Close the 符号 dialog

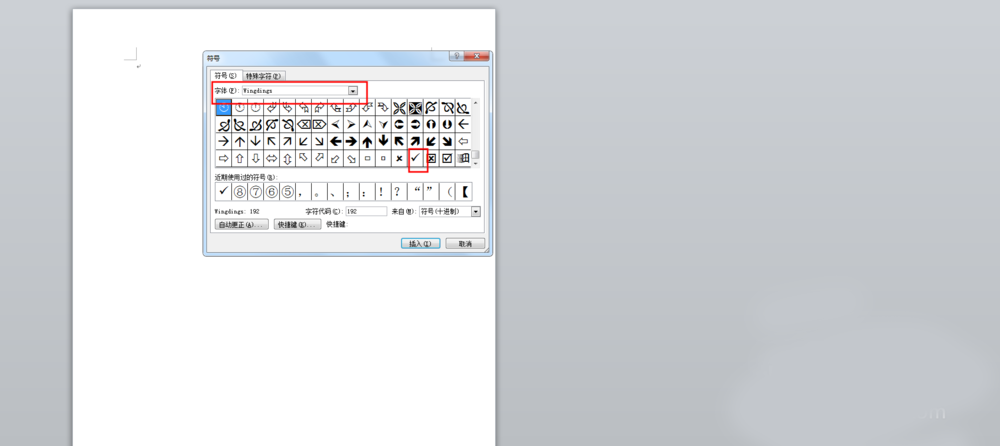[x=476, y=56]
